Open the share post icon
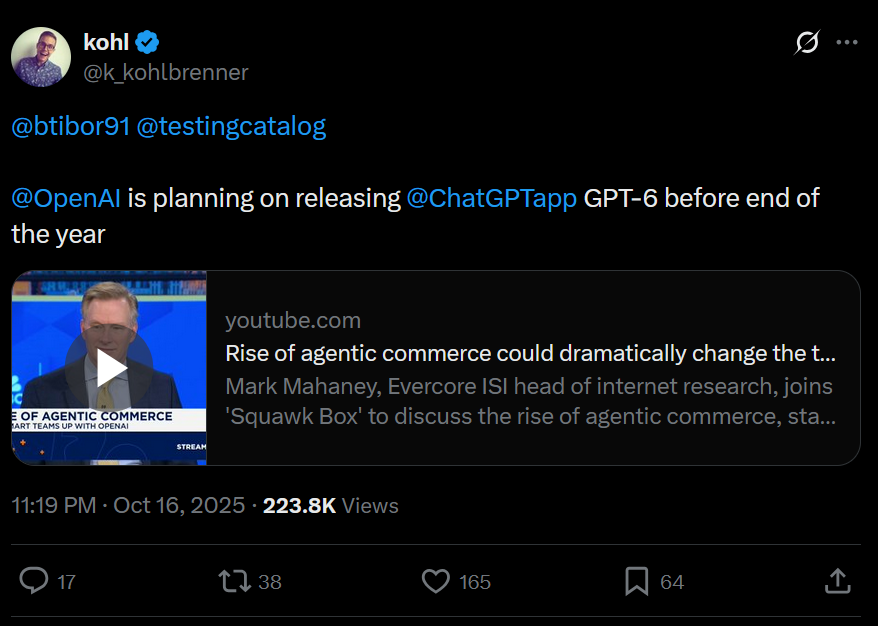Image resolution: width=878 pixels, height=626 pixels. pos(838,580)
